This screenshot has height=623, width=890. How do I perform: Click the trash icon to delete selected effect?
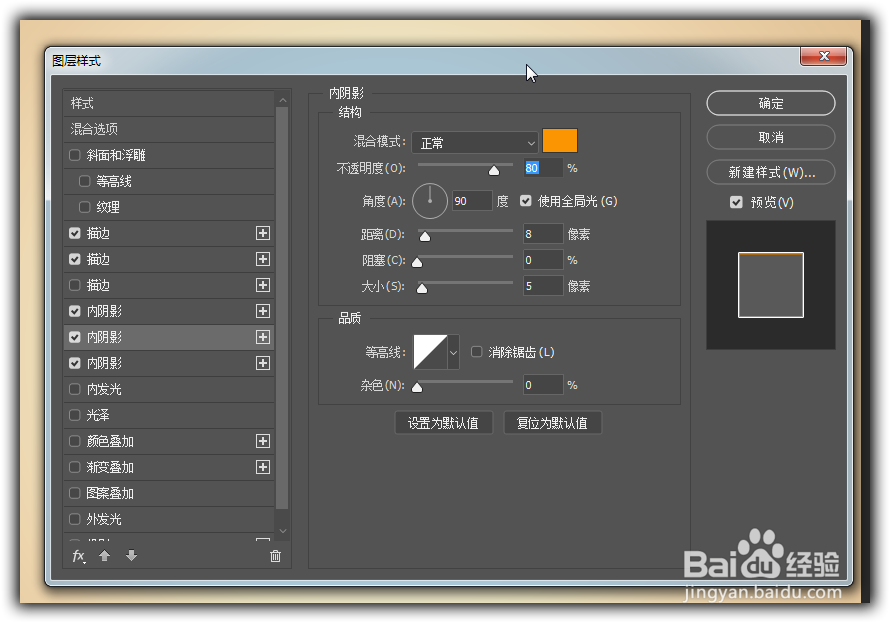tap(275, 556)
